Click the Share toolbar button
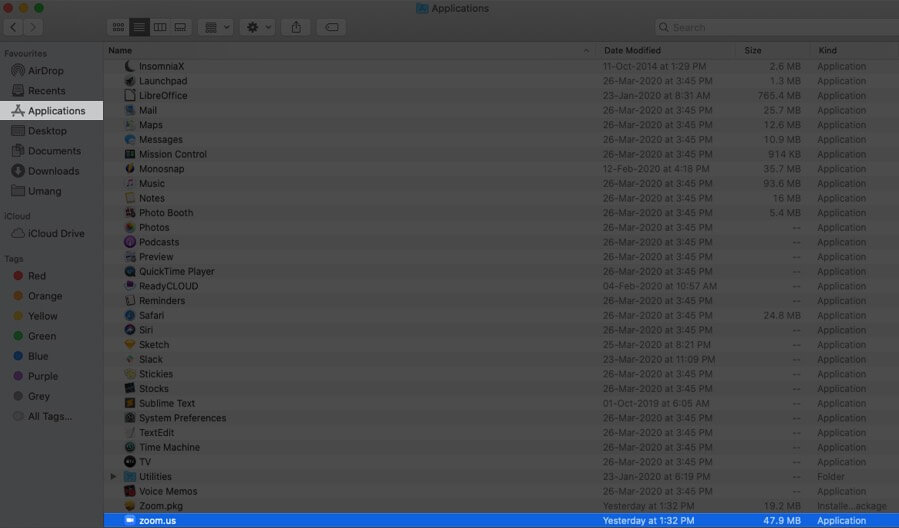 [x=296, y=27]
